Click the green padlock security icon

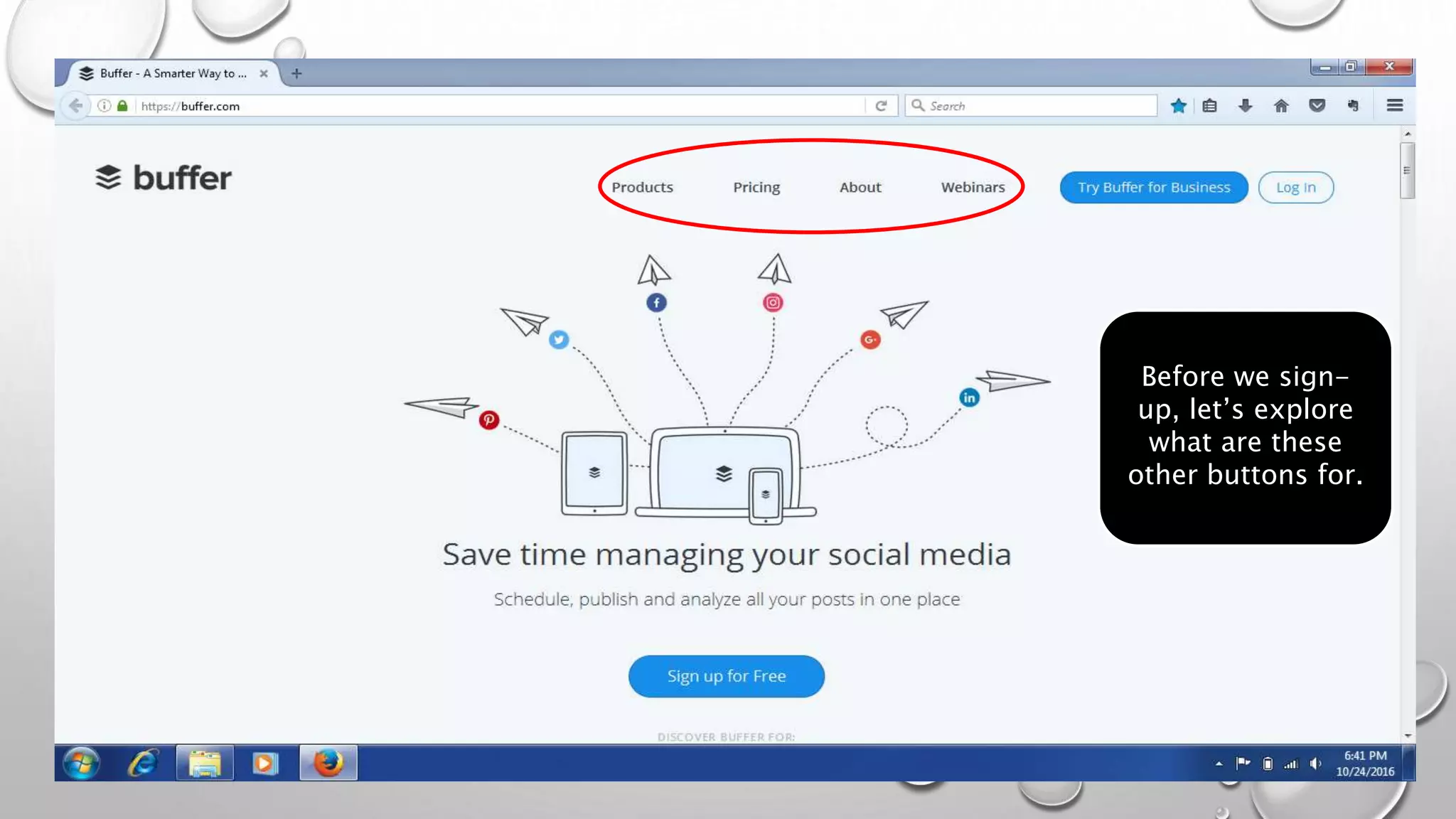point(122,106)
